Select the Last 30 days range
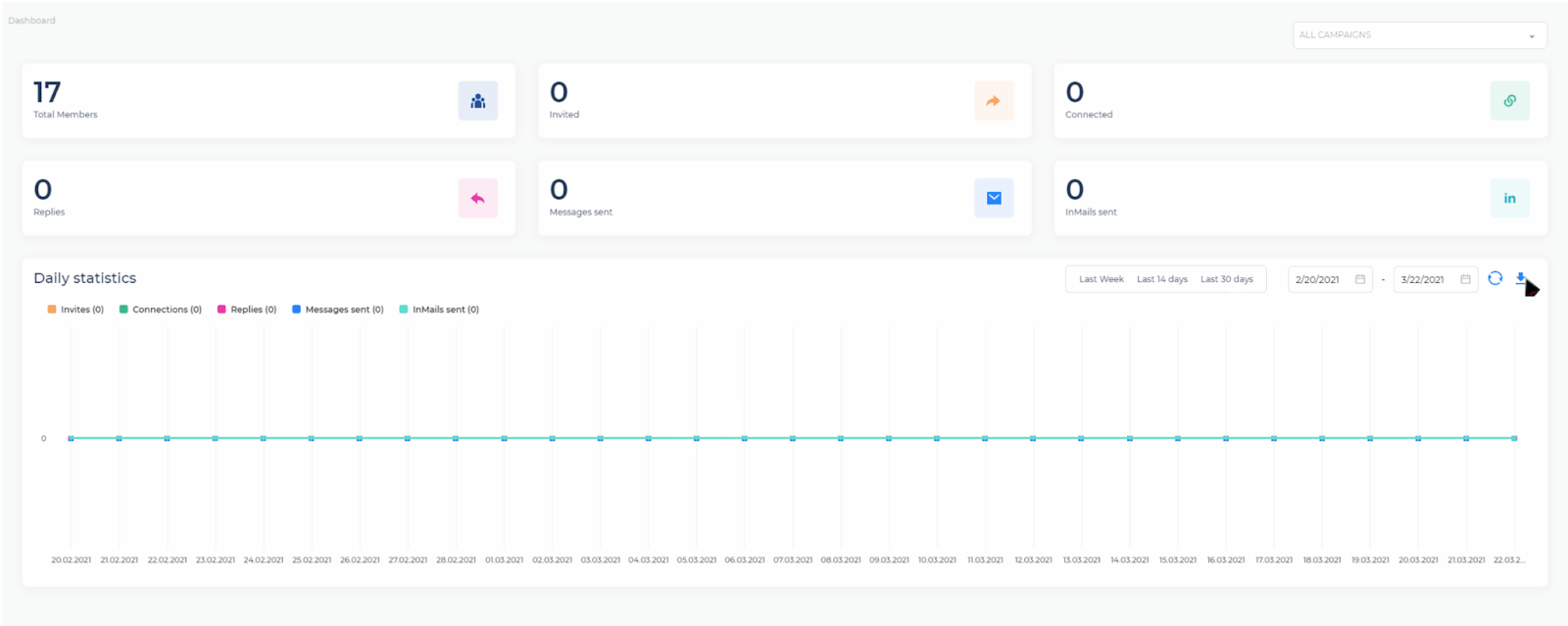Image resolution: width=1568 pixels, height=626 pixels. [1227, 279]
